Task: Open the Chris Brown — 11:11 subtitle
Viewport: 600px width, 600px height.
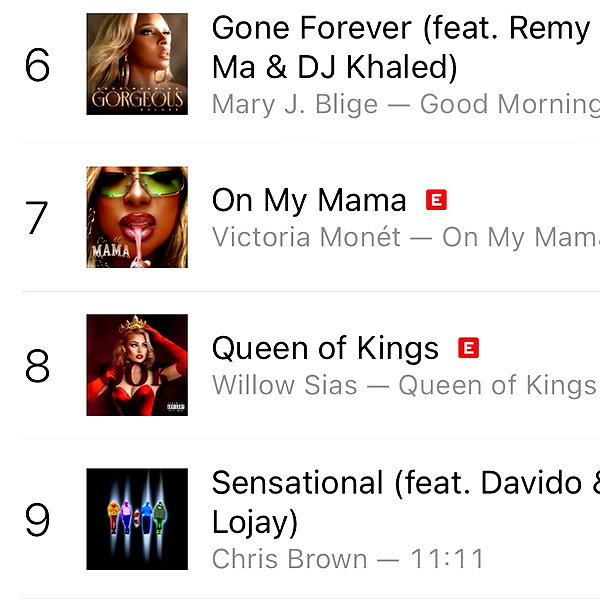Action: 348,559
